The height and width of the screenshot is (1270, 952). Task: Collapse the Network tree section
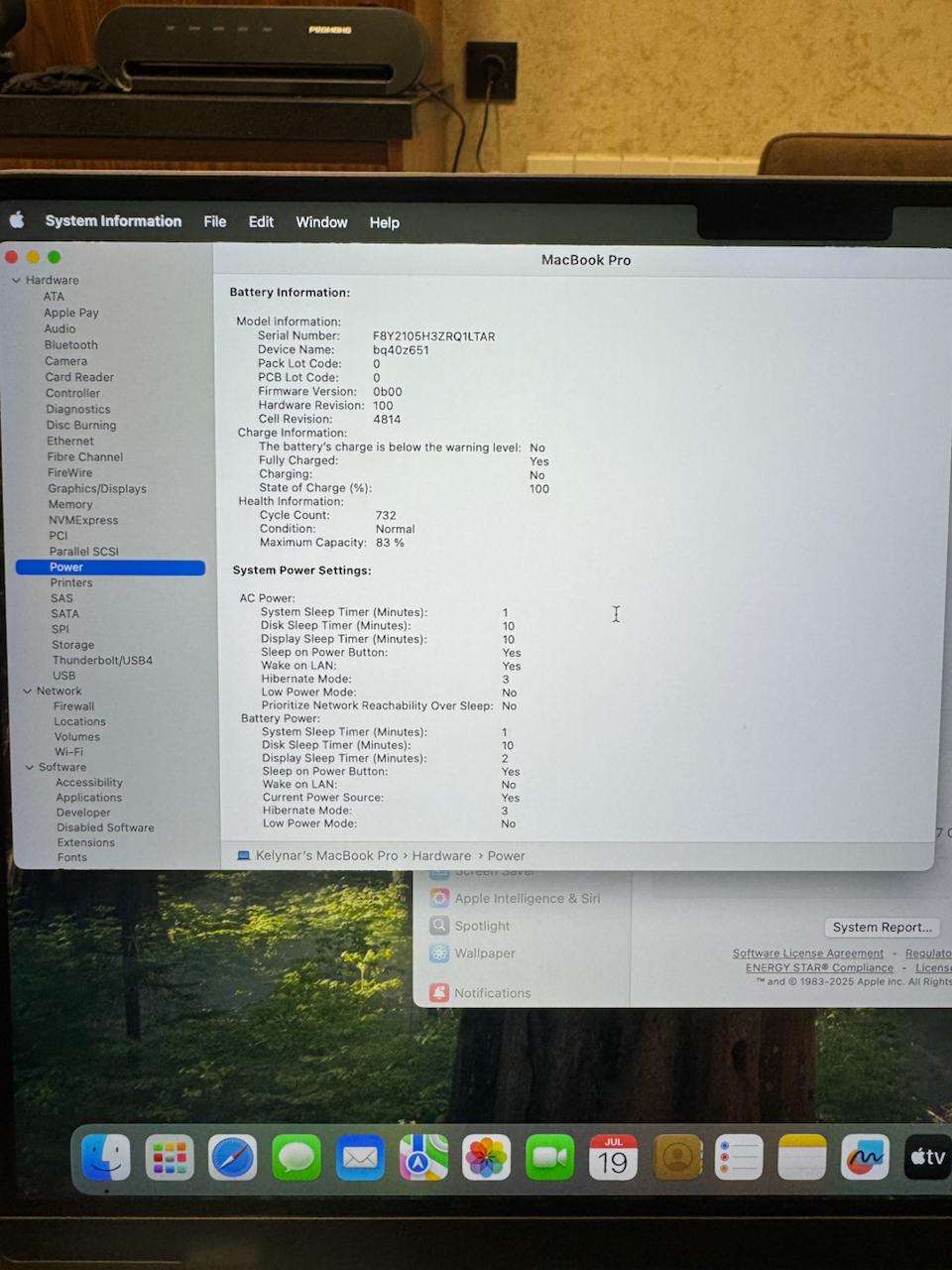(x=27, y=691)
